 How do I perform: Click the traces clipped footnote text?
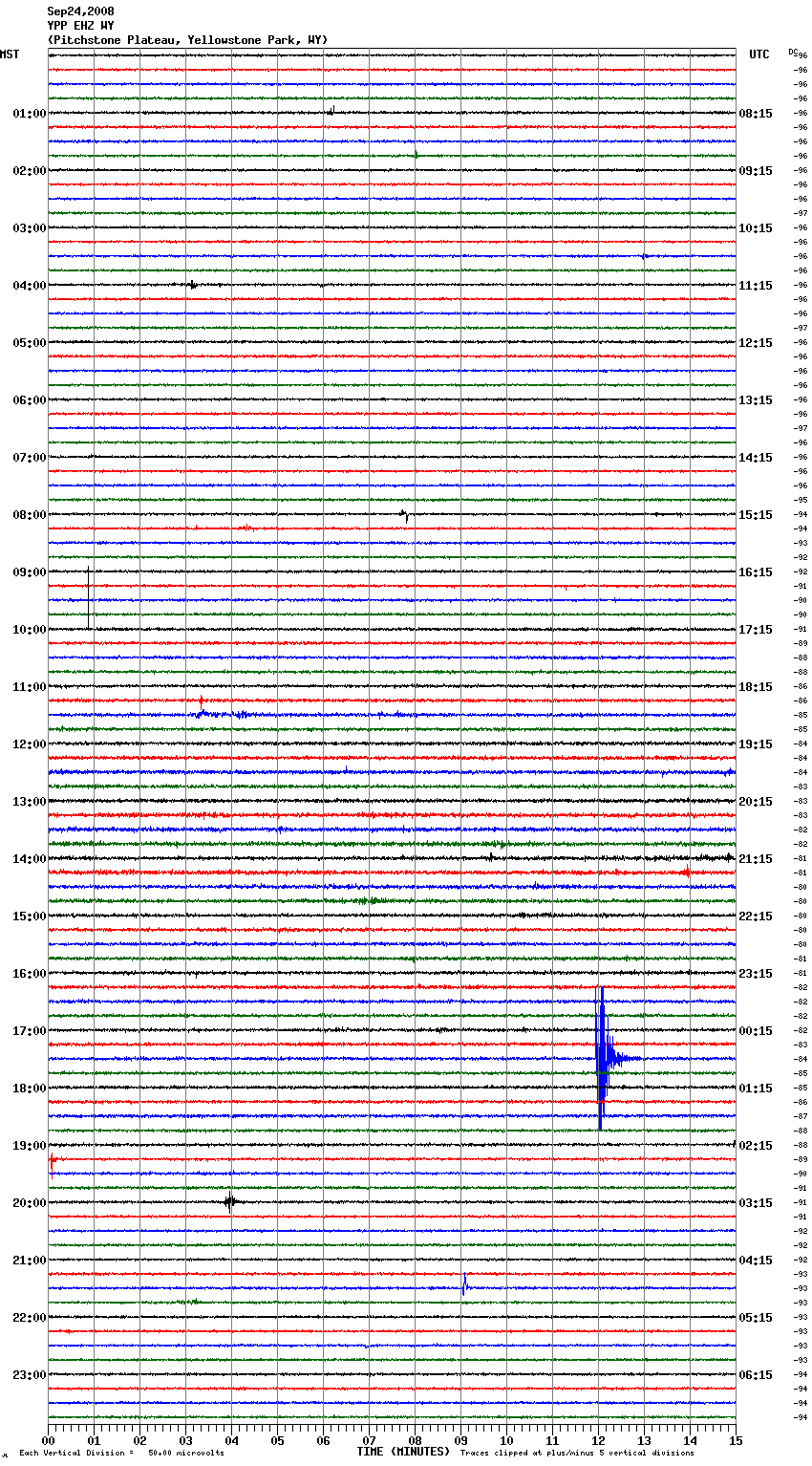[577, 1453]
